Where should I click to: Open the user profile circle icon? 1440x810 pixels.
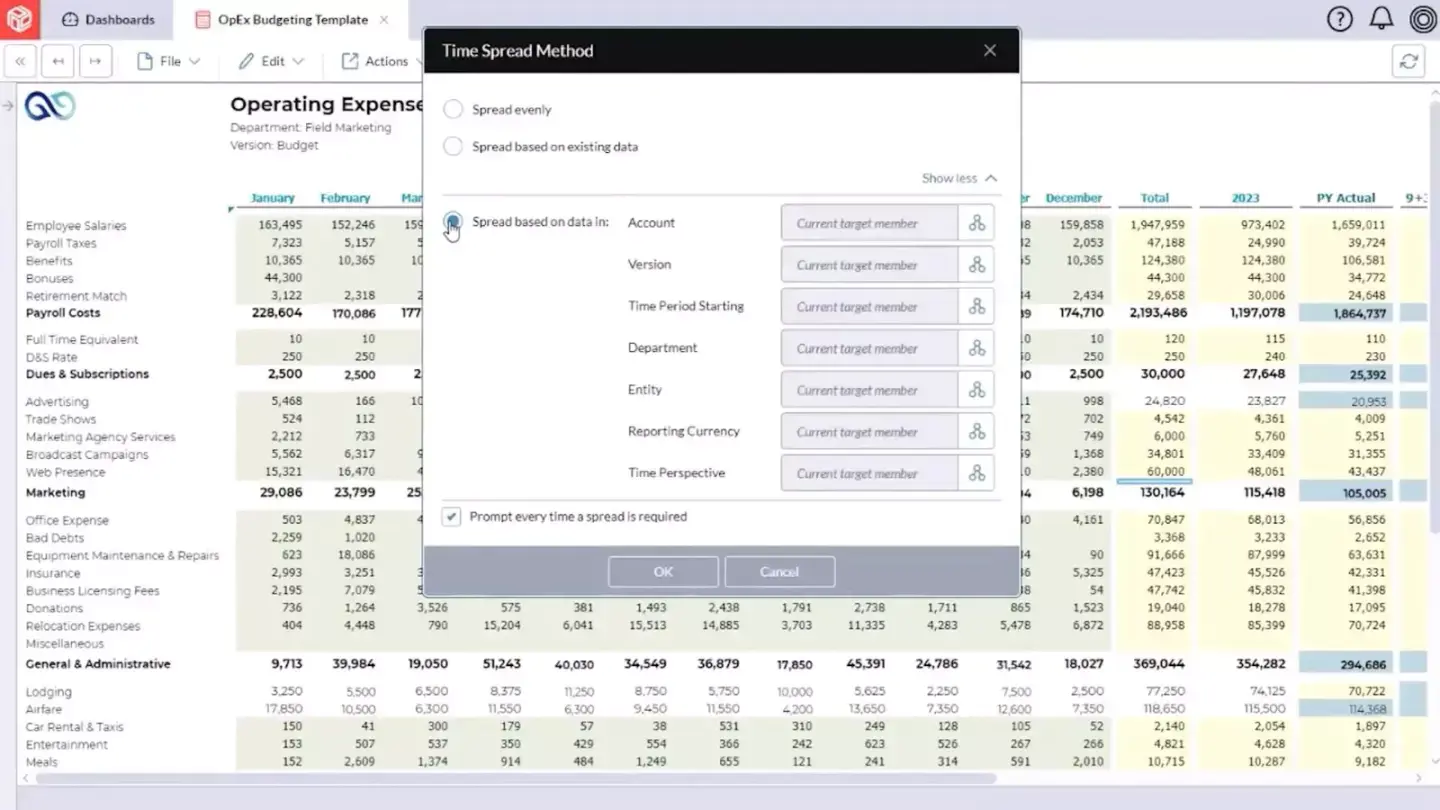[1422, 19]
